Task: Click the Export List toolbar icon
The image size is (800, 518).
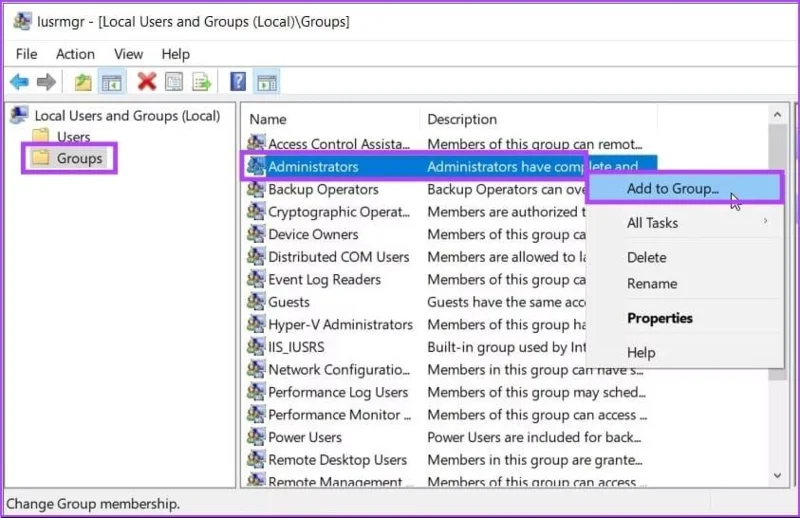Action: (202, 82)
